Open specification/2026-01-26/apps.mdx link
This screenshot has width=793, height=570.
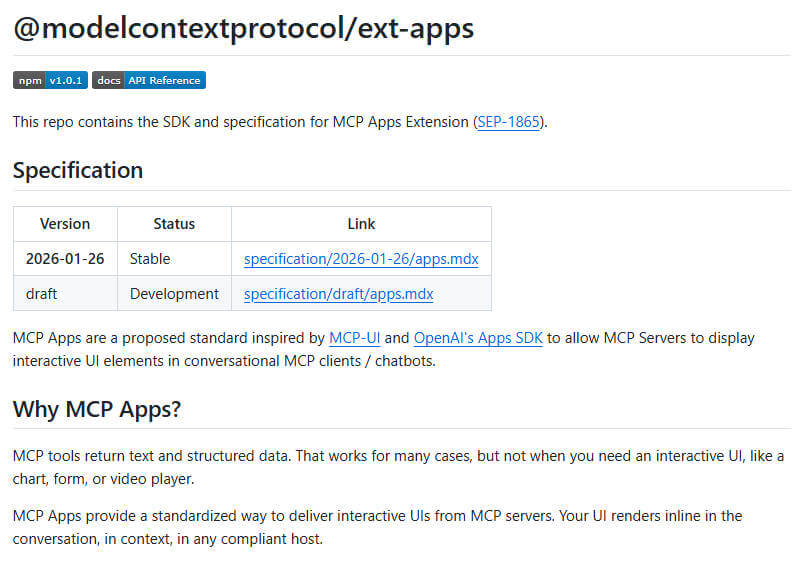[x=361, y=259]
